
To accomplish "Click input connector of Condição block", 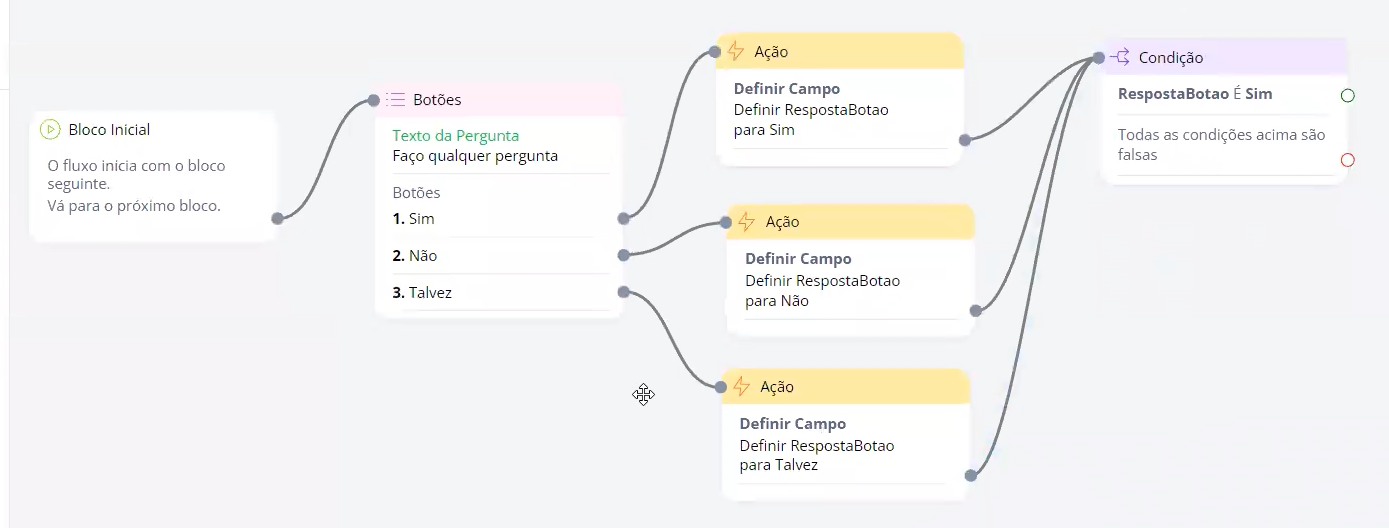I will tap(1098, 58).
